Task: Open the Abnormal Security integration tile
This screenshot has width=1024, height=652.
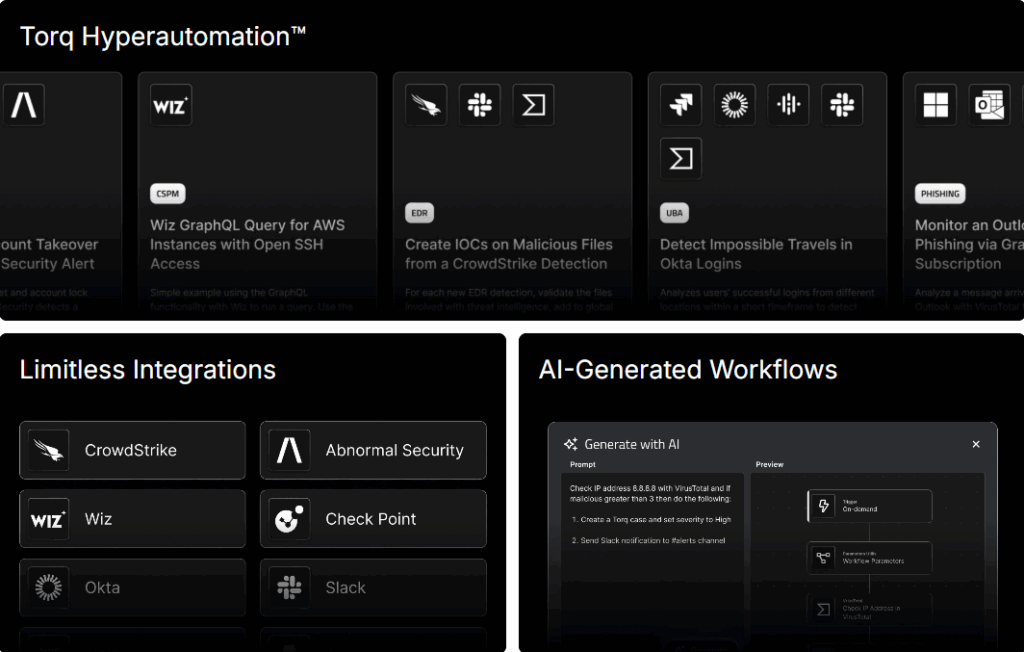Action: (373, 450)
